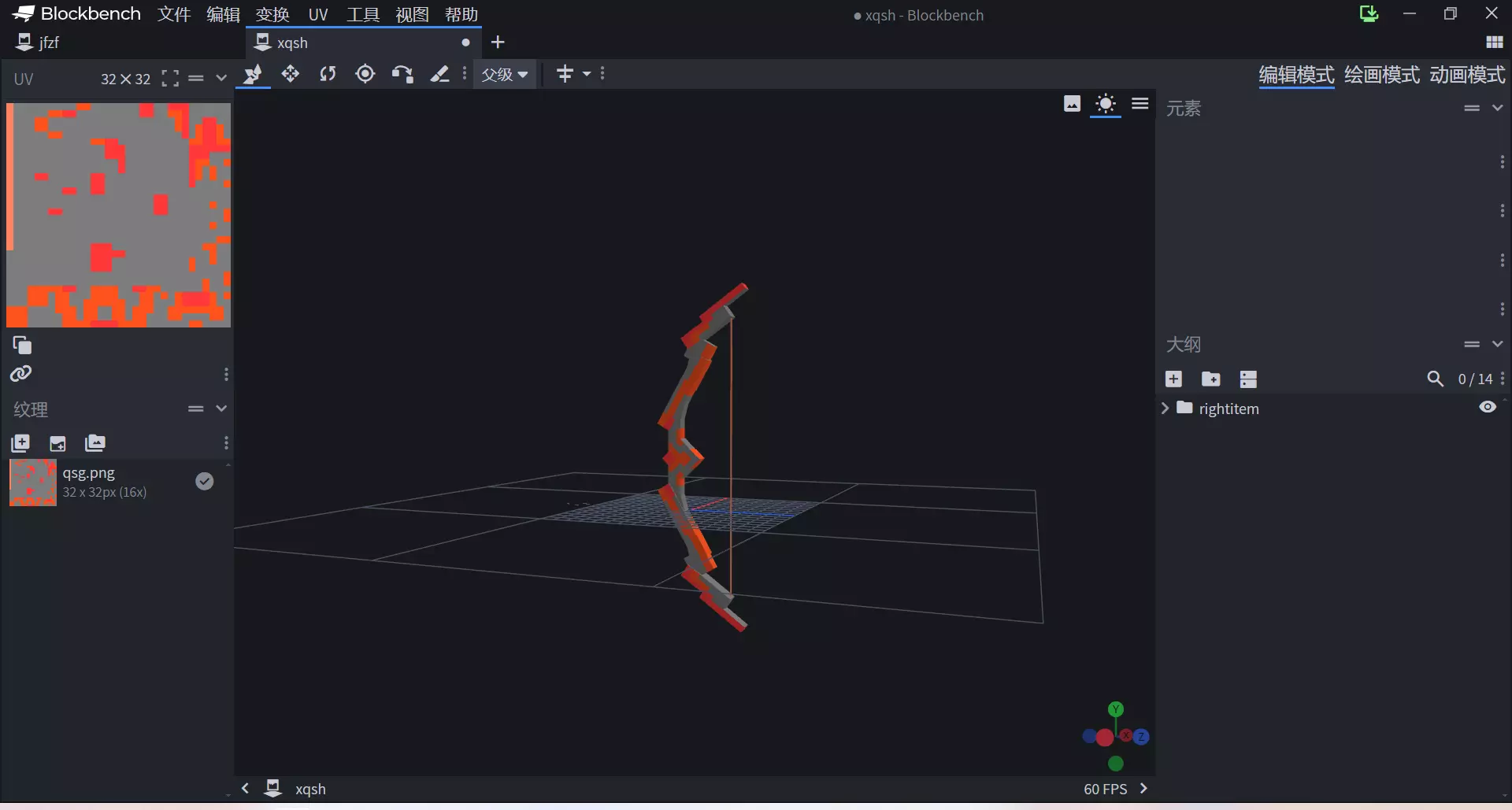Open the 编辑 menu
This screenshot has height=810, width=1512.
(x=223, y=14)
